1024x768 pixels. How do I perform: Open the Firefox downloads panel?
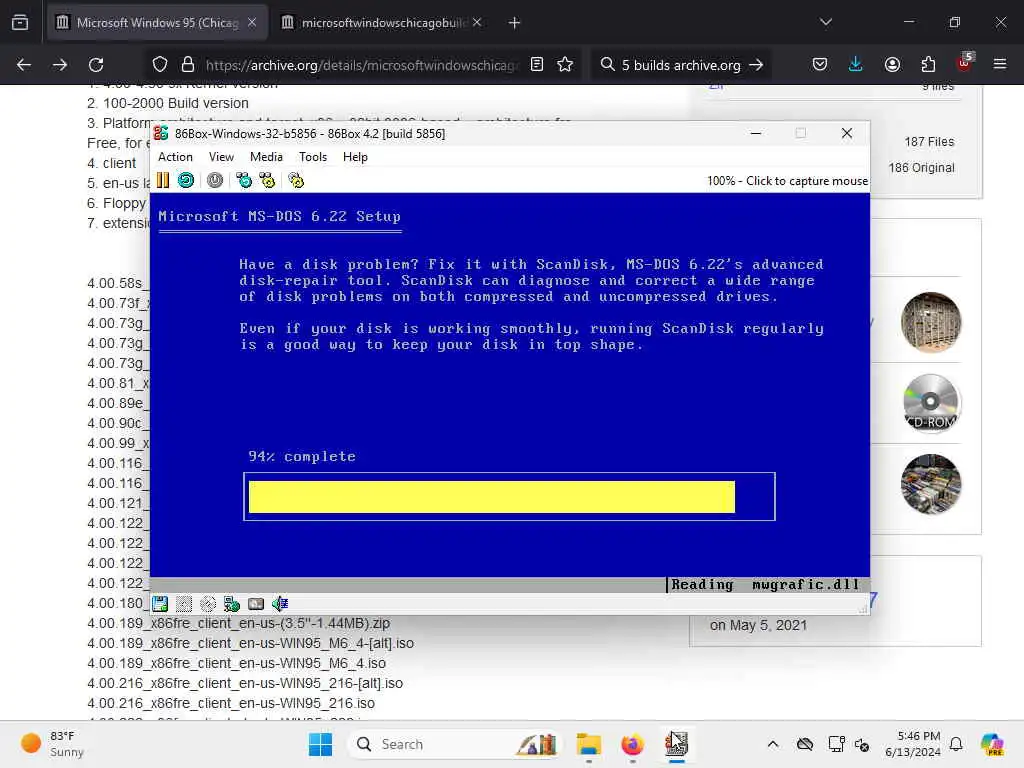point(856,65)
